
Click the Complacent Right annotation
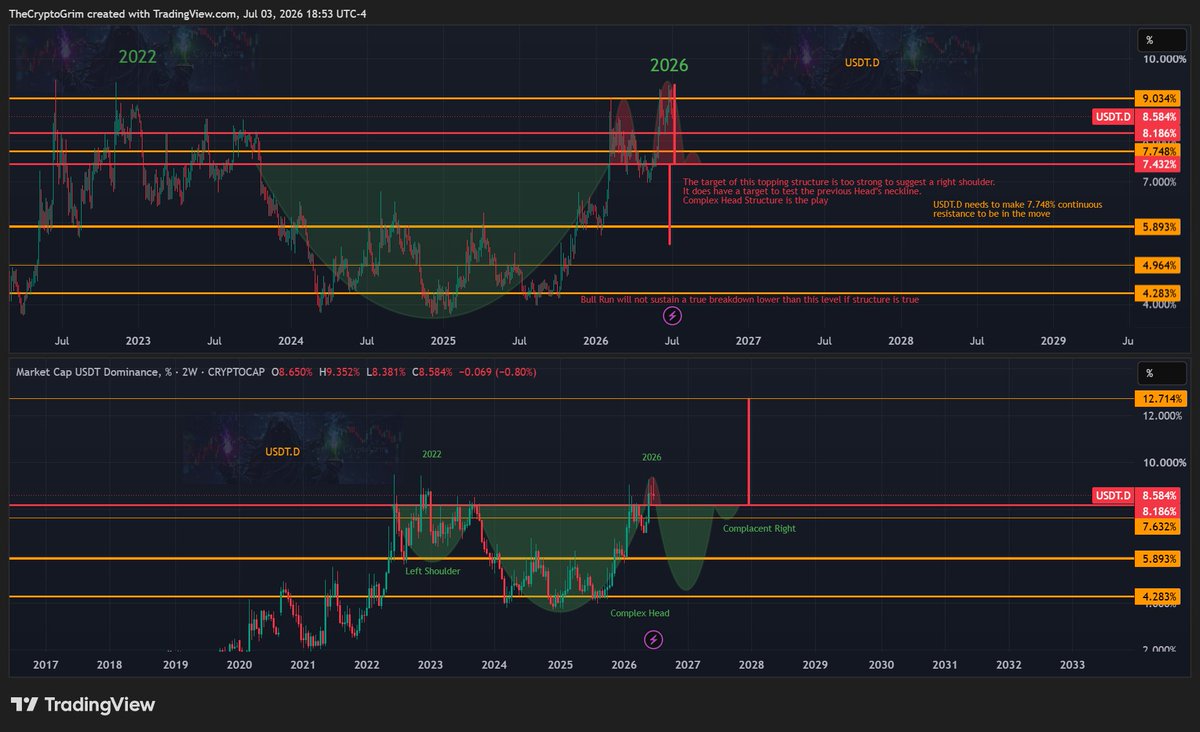pyautogui.click(x=759, y=528)
